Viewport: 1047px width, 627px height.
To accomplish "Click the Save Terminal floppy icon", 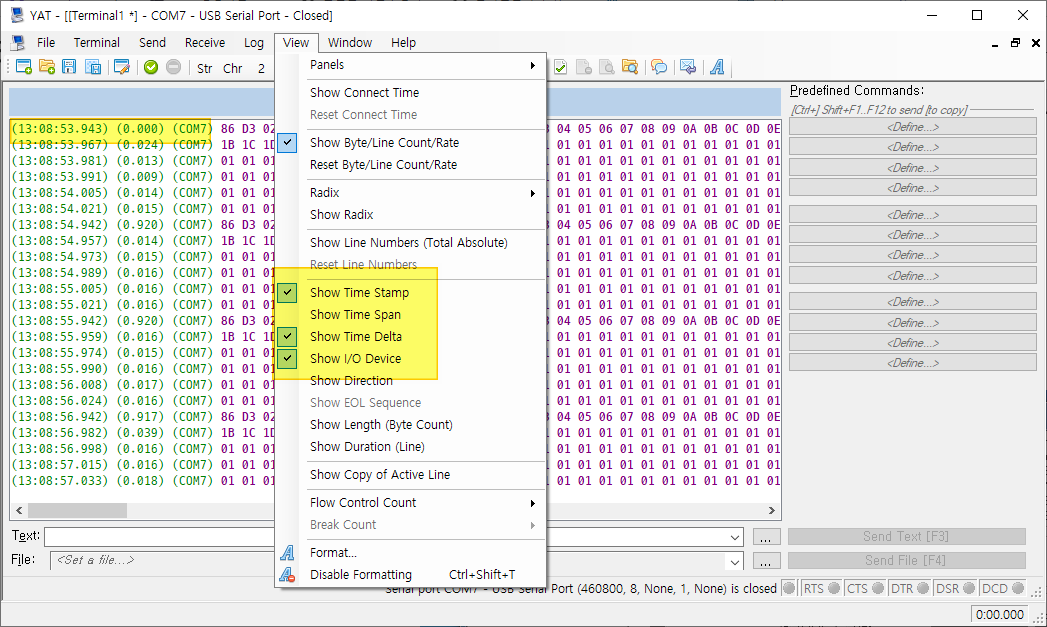I will pyautogui.click(x=69, y=67).
